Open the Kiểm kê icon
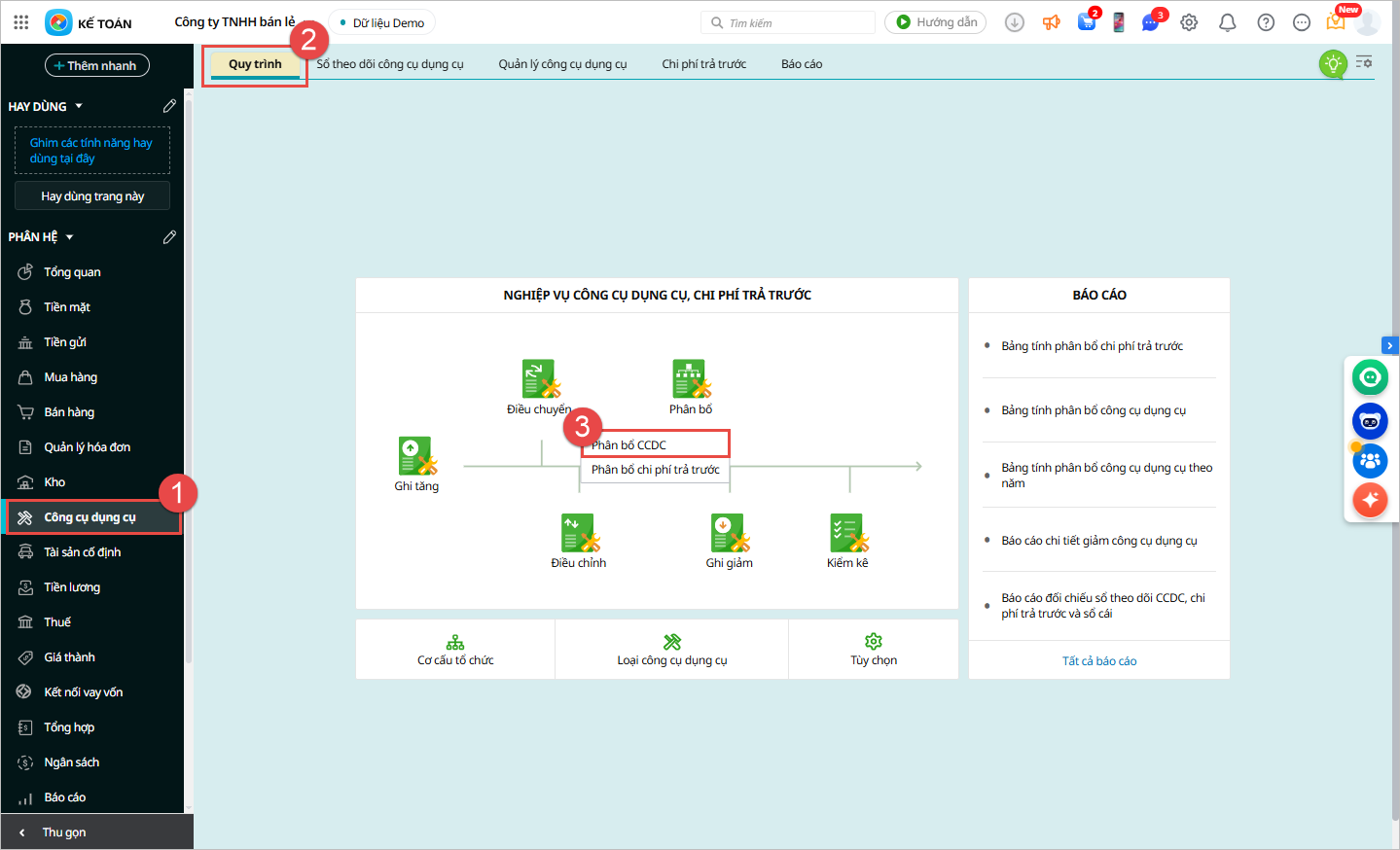Viewport: 1400px width, 850px height. [x=847, y=533]
